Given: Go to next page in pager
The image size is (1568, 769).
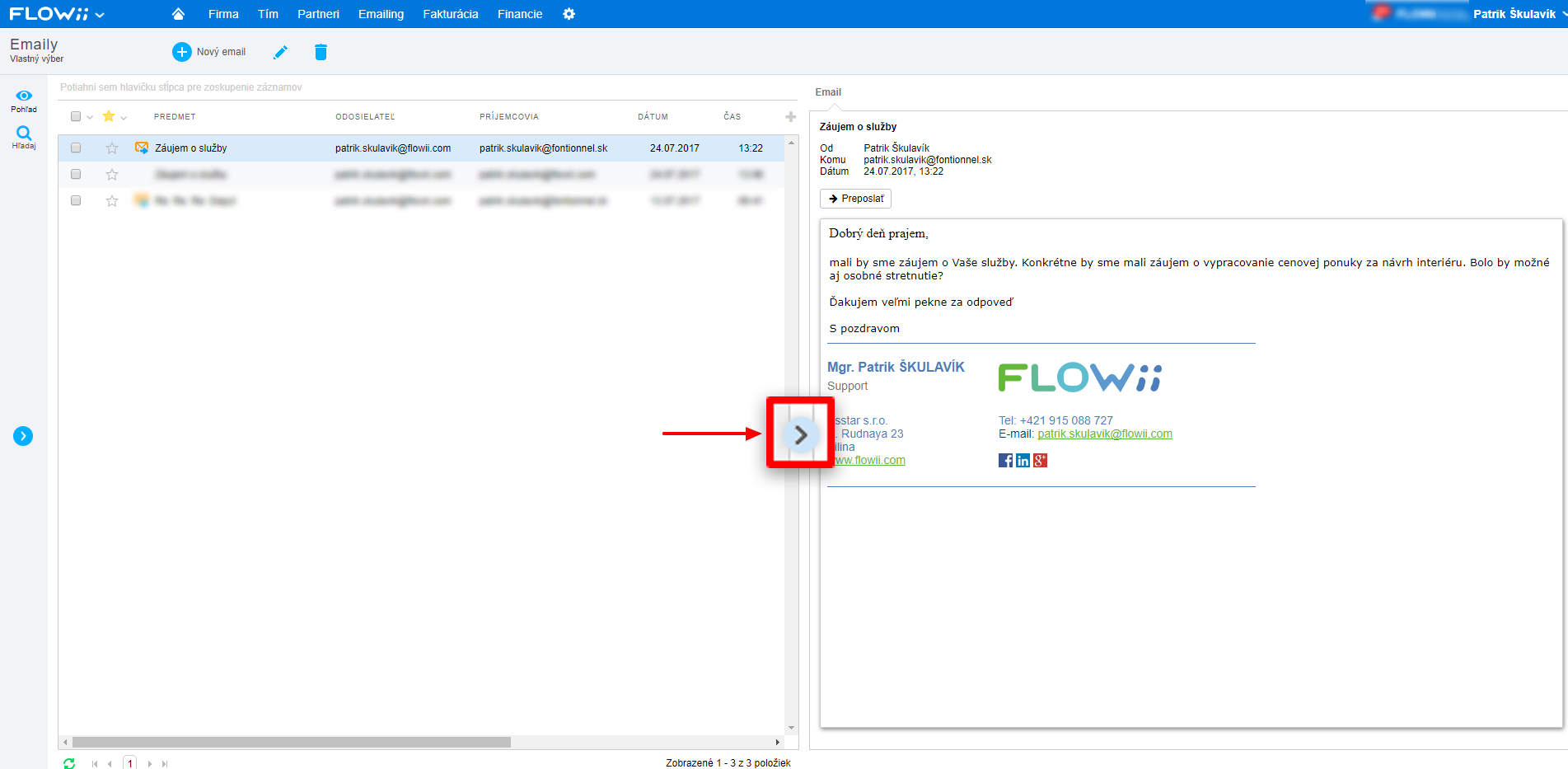Looking at the screenshot, I should [149, 763].
